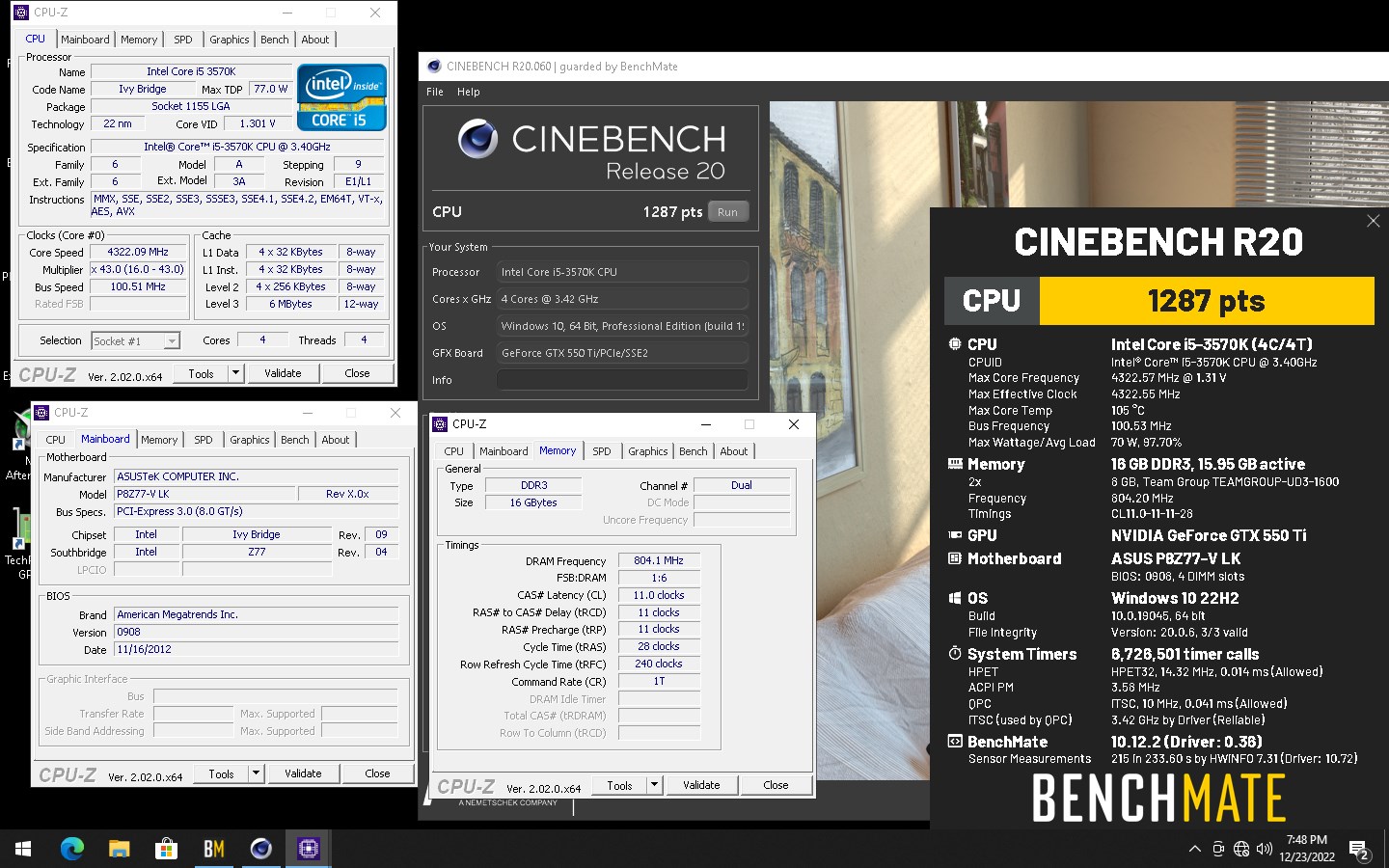This screenshot has width=1389, height=868.
Task: Click the BIOS Version 0908 field
Action: [257, 633]
